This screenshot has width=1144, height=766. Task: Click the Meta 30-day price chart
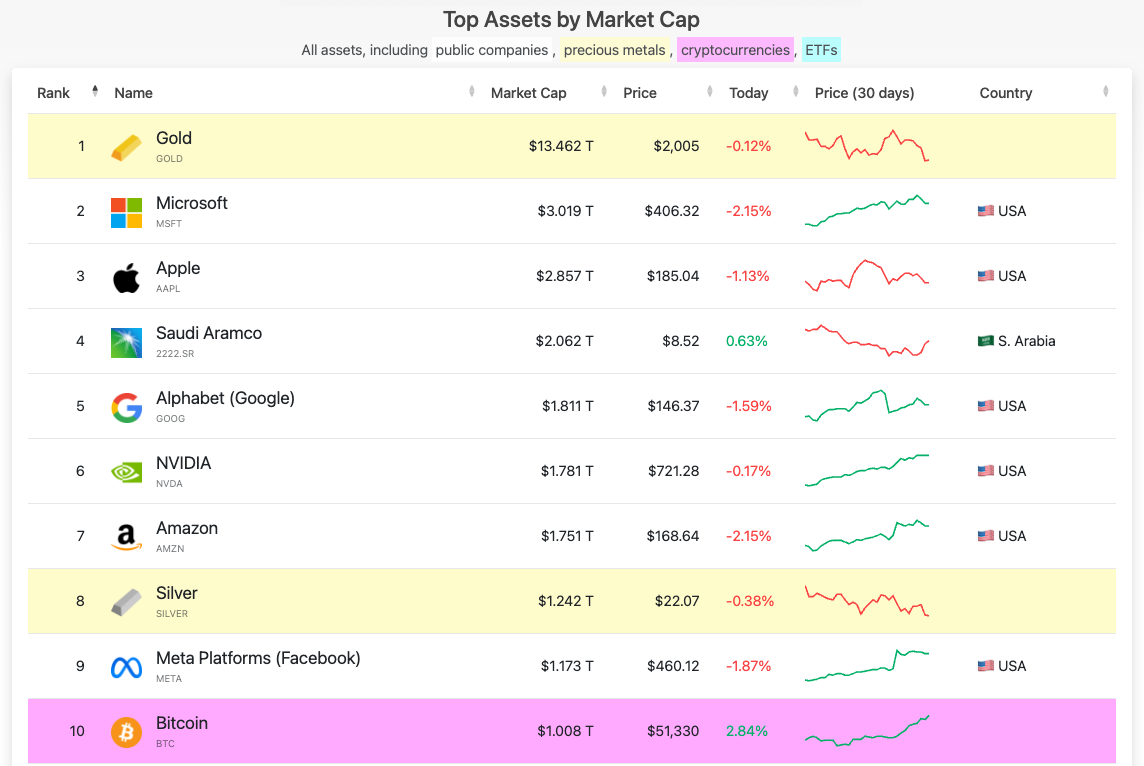click(867, 665)
